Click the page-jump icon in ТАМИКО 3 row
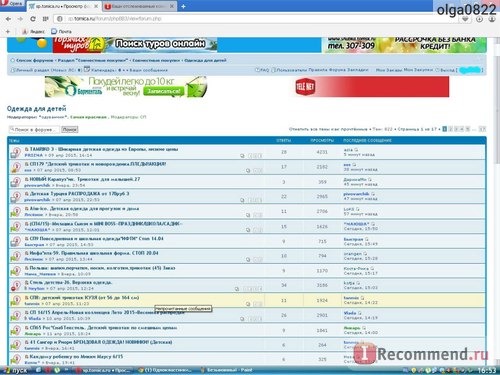The image size is (500, 375). tap(242, 156)
